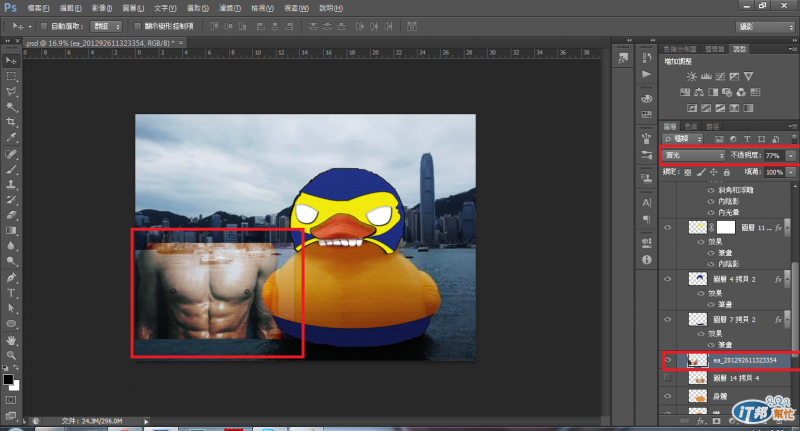Select the History Brush tool
Screen dimensions: 800x431
point(11,200)
